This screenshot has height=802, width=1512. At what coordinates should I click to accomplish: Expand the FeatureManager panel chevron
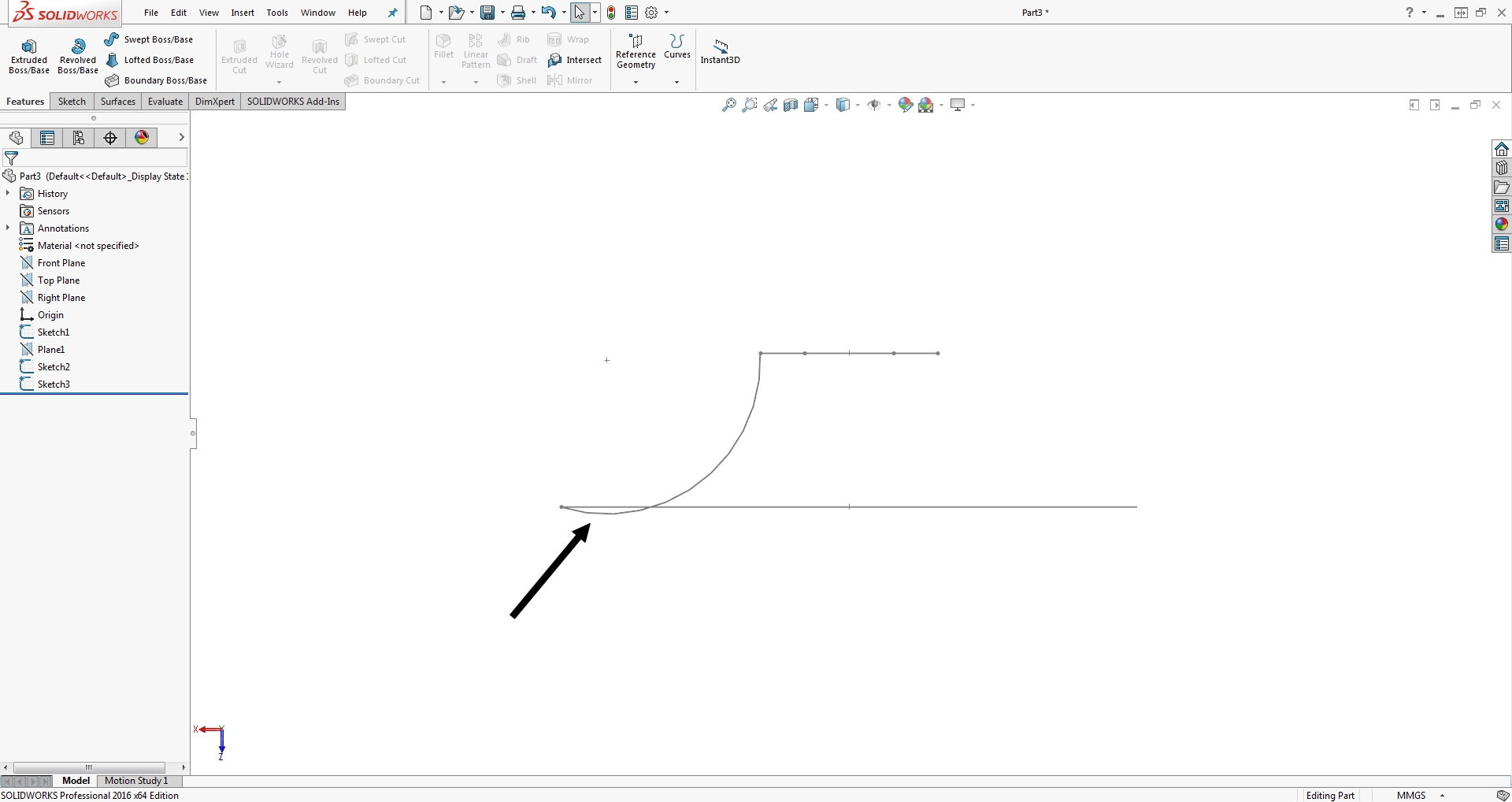pyautogui.click(x=181, y=137)
